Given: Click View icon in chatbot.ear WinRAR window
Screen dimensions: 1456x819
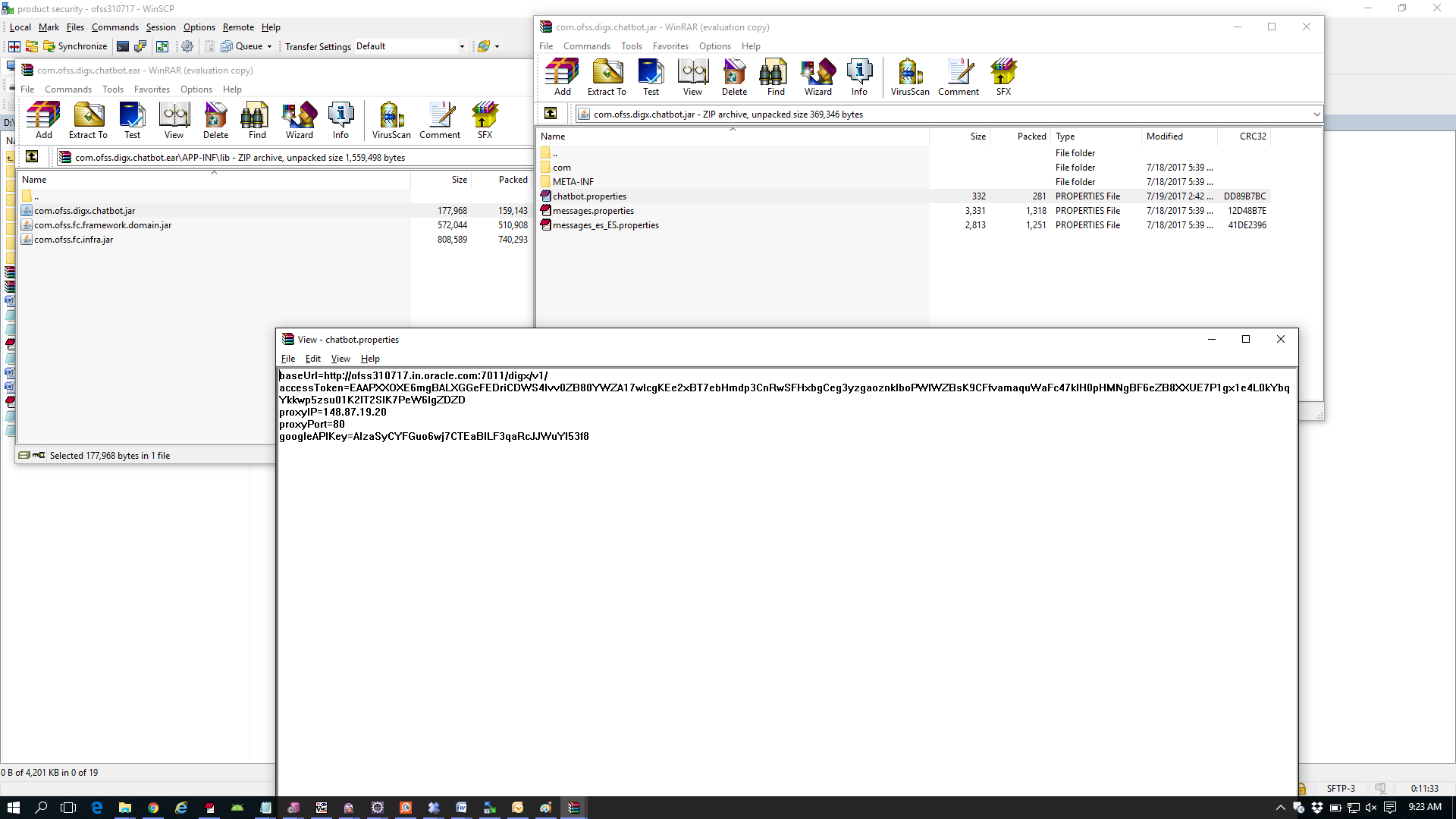Looking at the screenshot, I should pyautogui.click(x=174, y=120).
